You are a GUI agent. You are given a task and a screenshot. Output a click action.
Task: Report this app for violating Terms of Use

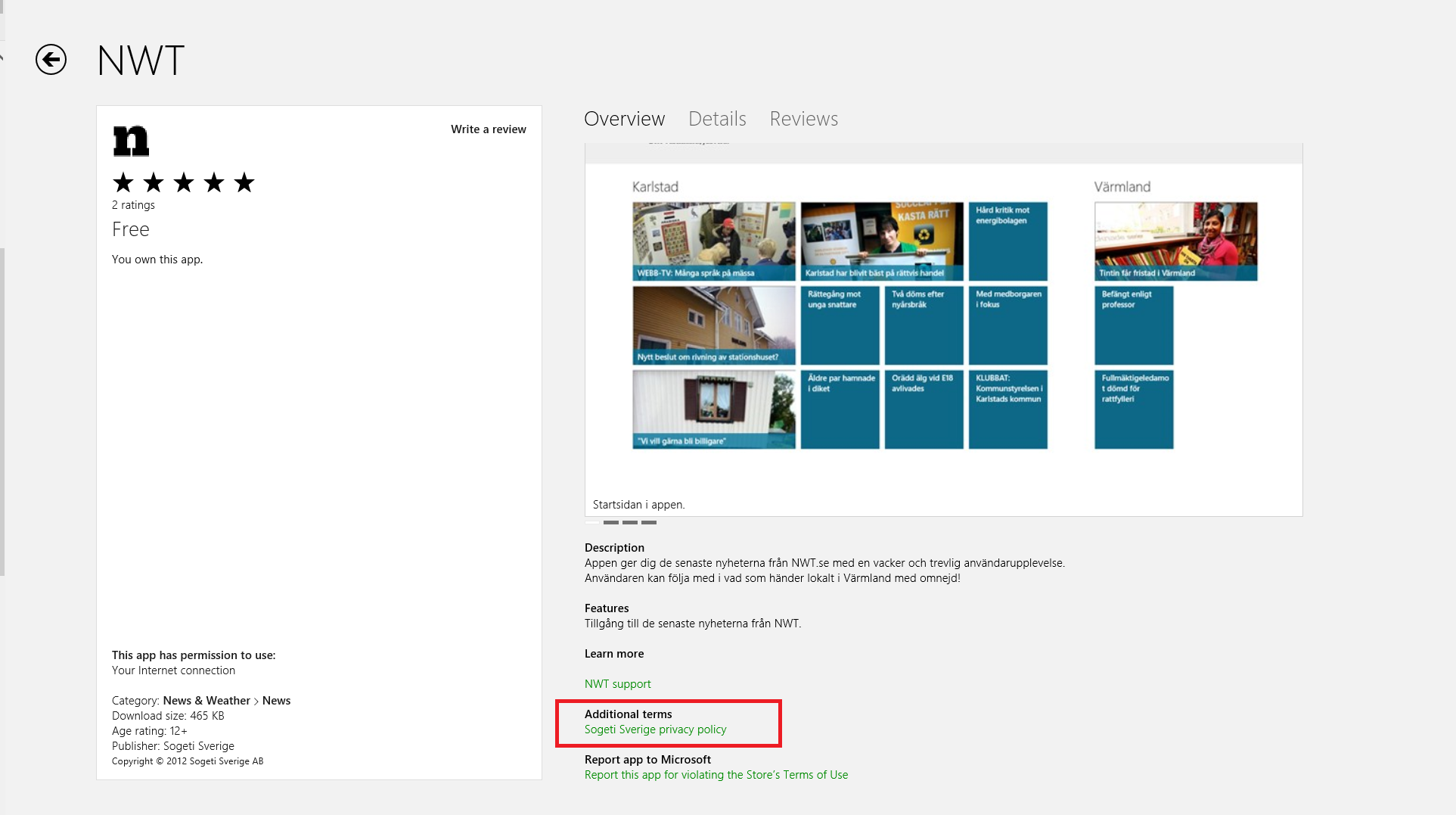(716, 775)
